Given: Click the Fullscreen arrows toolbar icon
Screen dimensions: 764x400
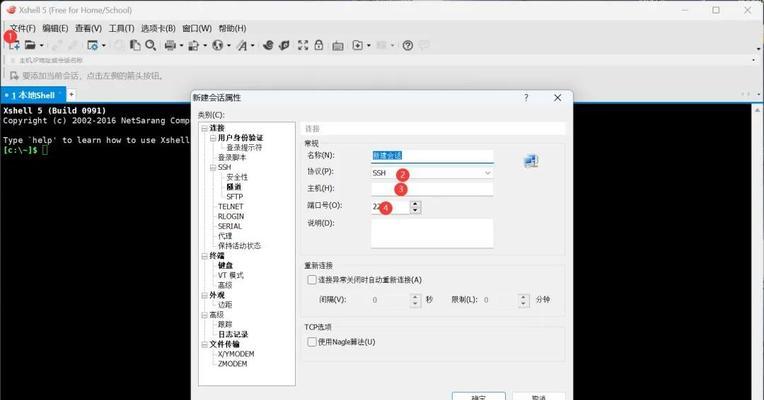Looking at the screenshot, I should tap(303, 45).
